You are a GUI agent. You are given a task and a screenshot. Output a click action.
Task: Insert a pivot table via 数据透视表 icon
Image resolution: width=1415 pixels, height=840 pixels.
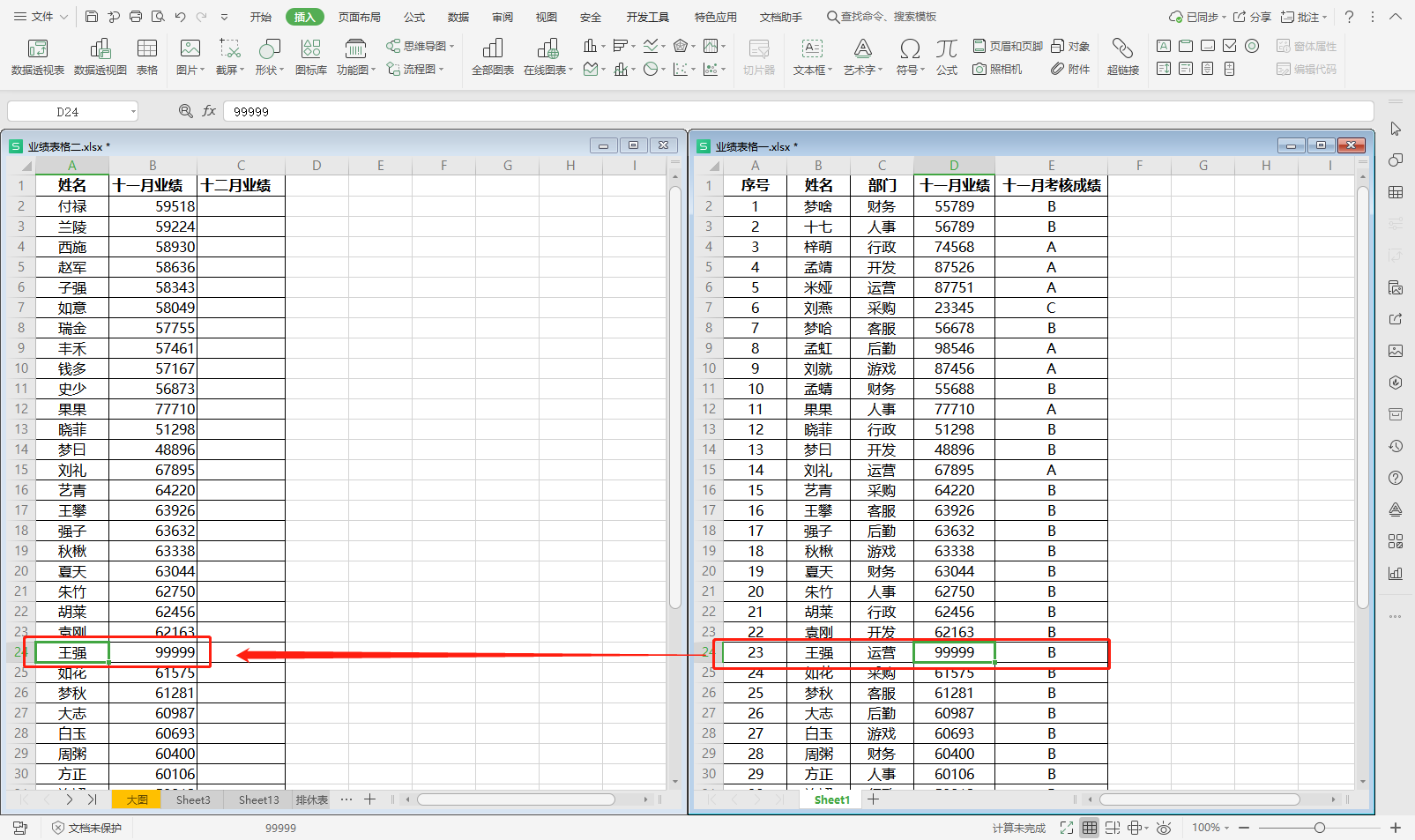coord(37,56)
